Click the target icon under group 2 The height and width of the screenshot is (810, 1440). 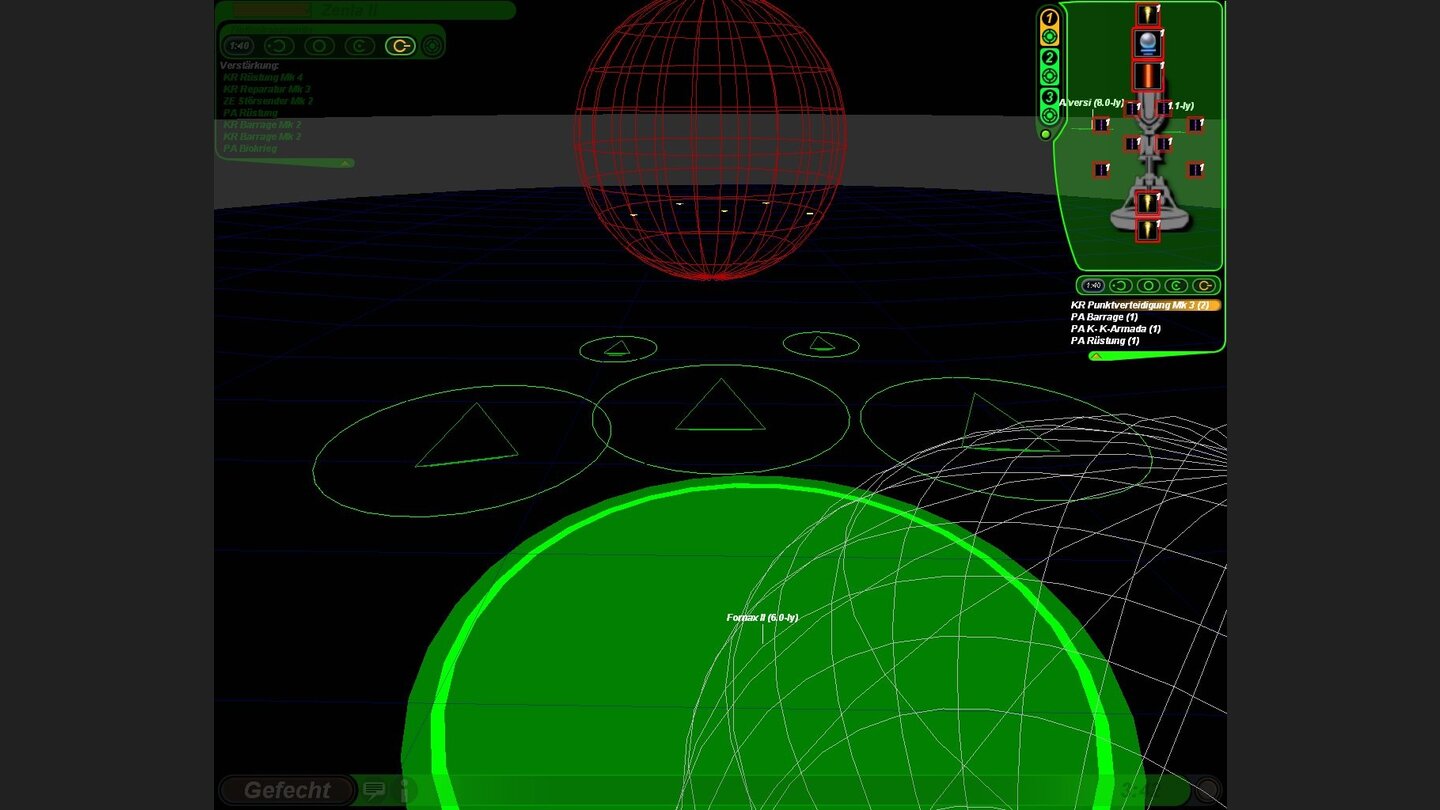click(1049, 76)
